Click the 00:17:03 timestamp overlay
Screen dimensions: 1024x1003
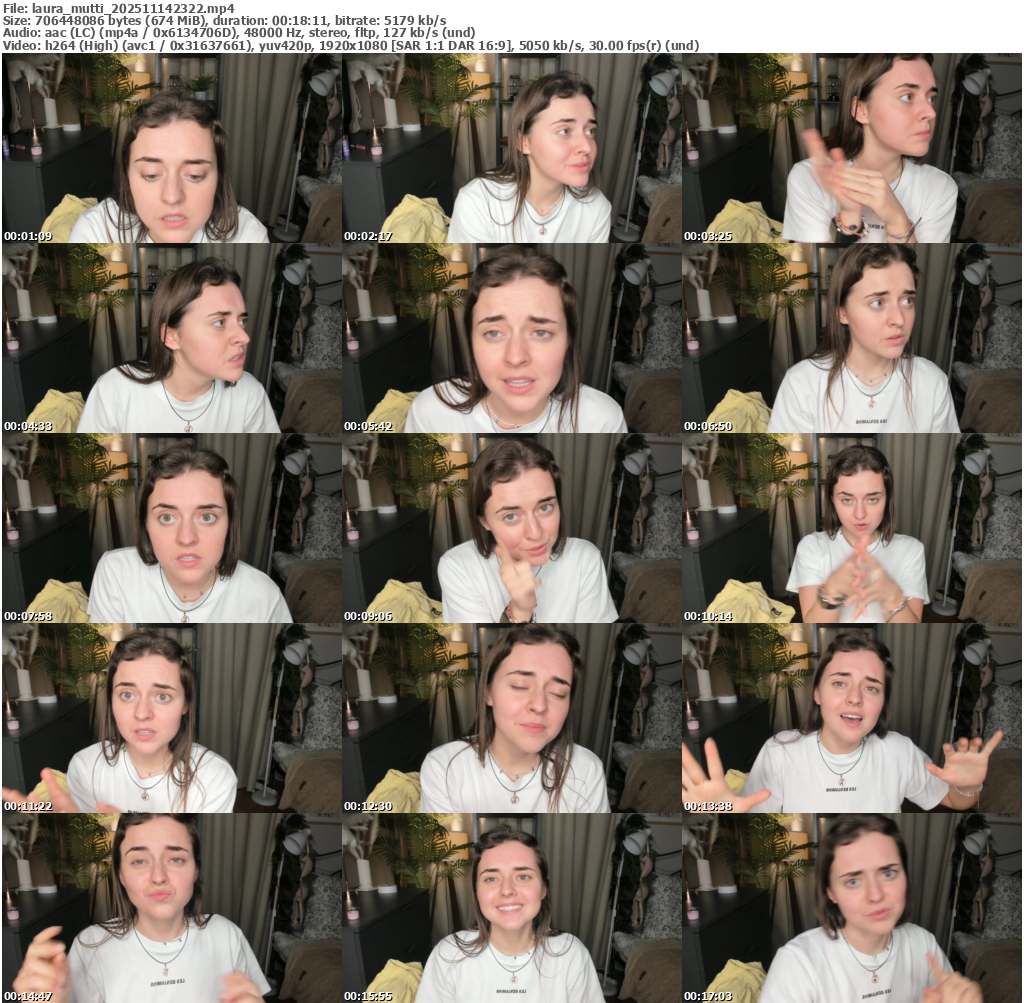(708, 996)
